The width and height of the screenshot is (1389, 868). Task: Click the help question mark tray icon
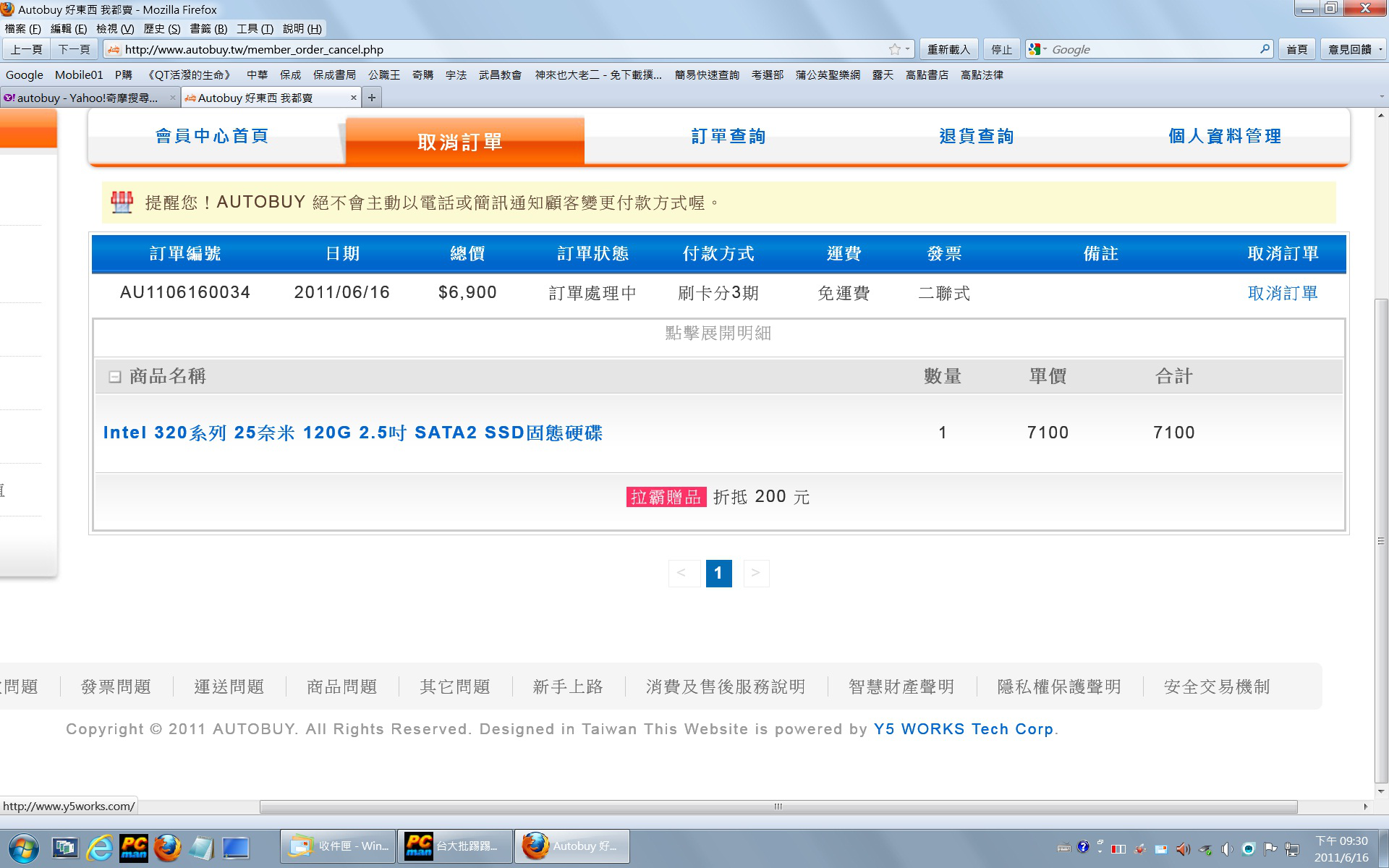coord(1083,847)
